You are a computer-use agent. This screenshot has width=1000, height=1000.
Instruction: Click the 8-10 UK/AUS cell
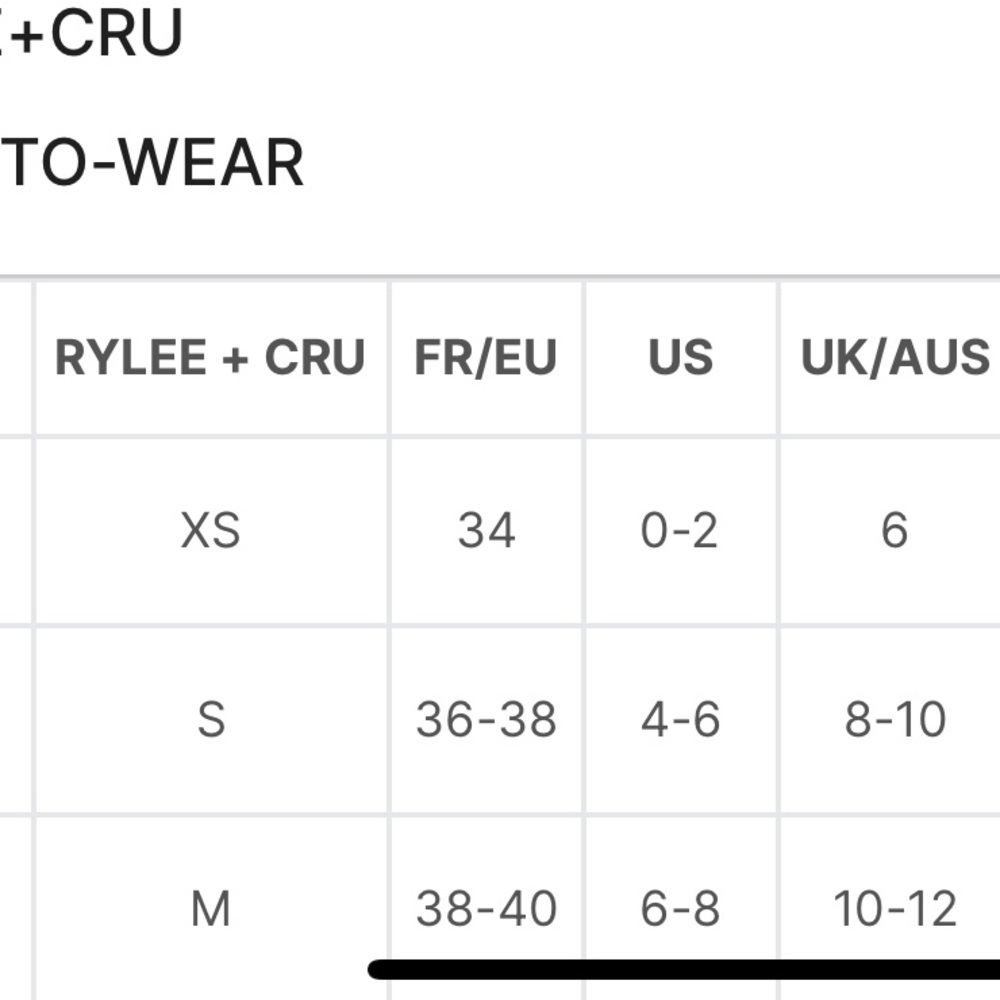pyautogui.click(x=894, y=719)
